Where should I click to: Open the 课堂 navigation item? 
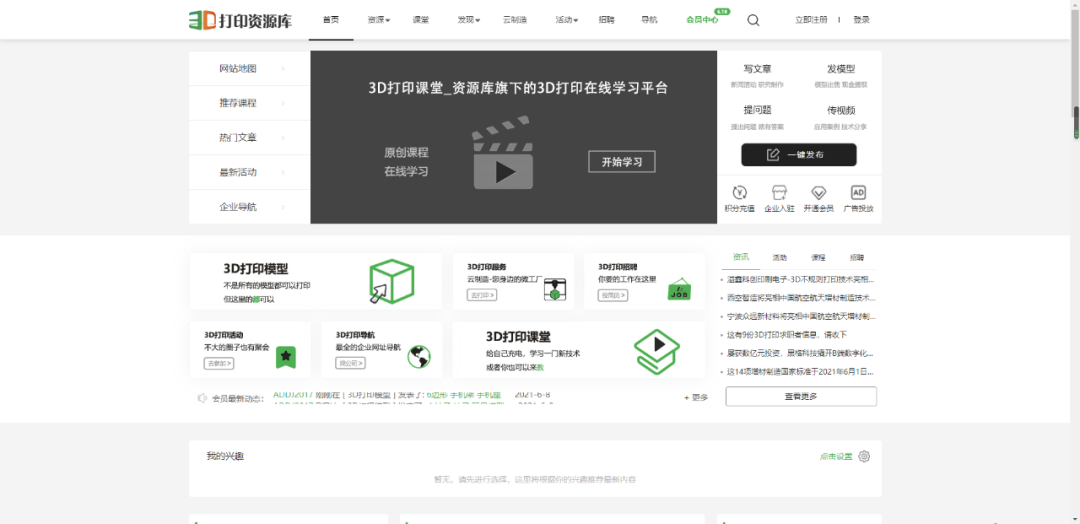coord(421,20)
